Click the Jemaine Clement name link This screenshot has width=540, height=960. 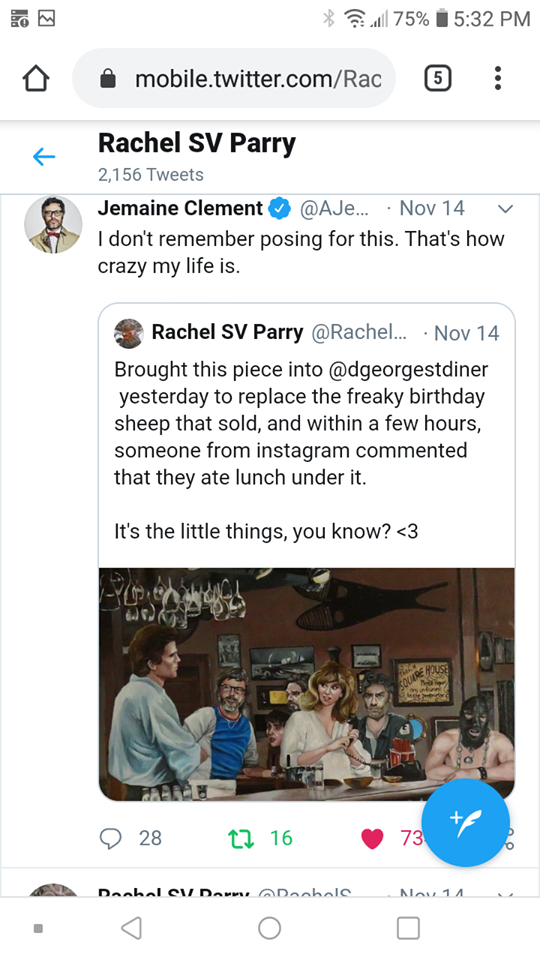click(x=180, y=208)
